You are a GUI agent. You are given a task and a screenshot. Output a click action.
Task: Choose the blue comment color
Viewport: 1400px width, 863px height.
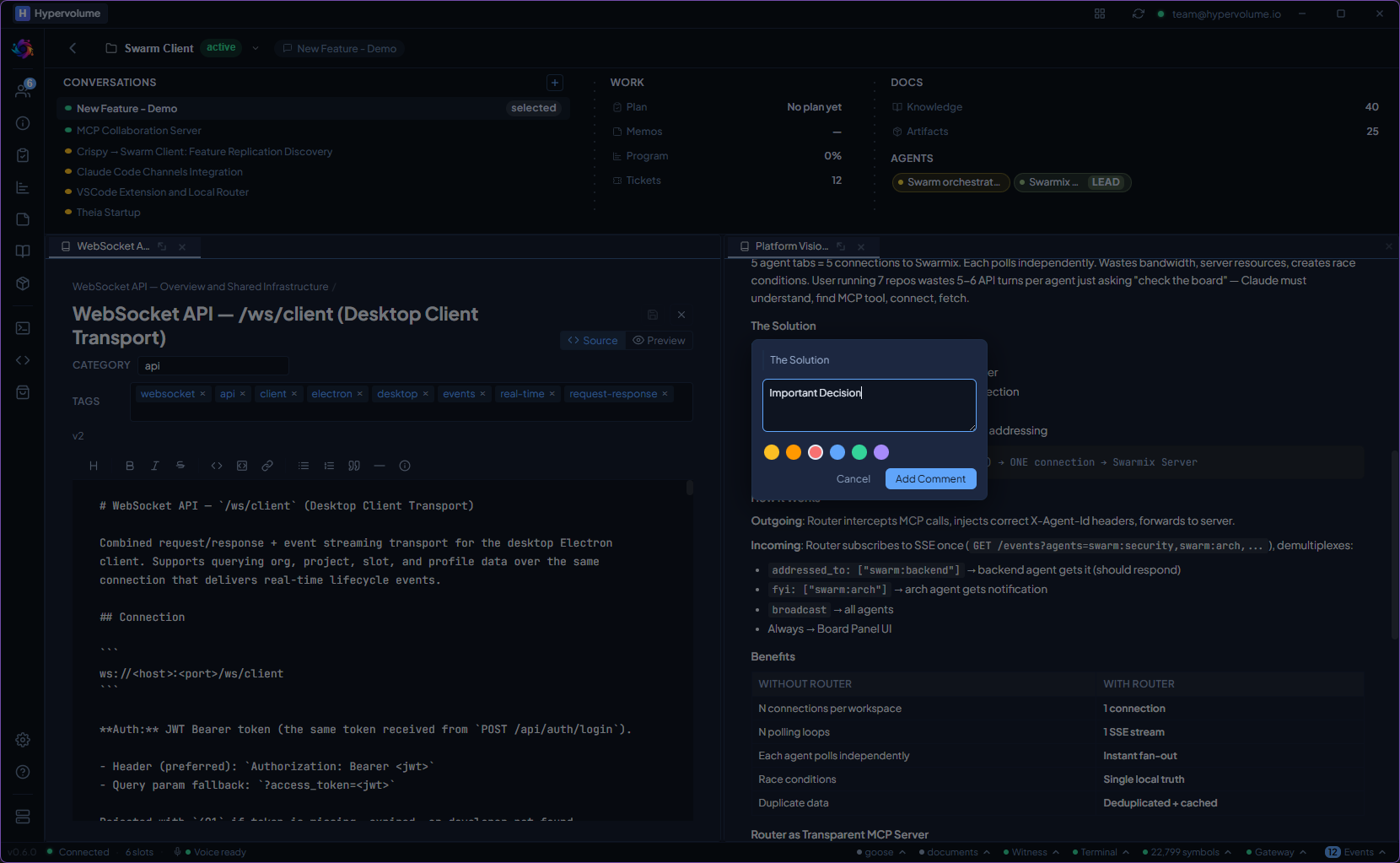point(837,452)
